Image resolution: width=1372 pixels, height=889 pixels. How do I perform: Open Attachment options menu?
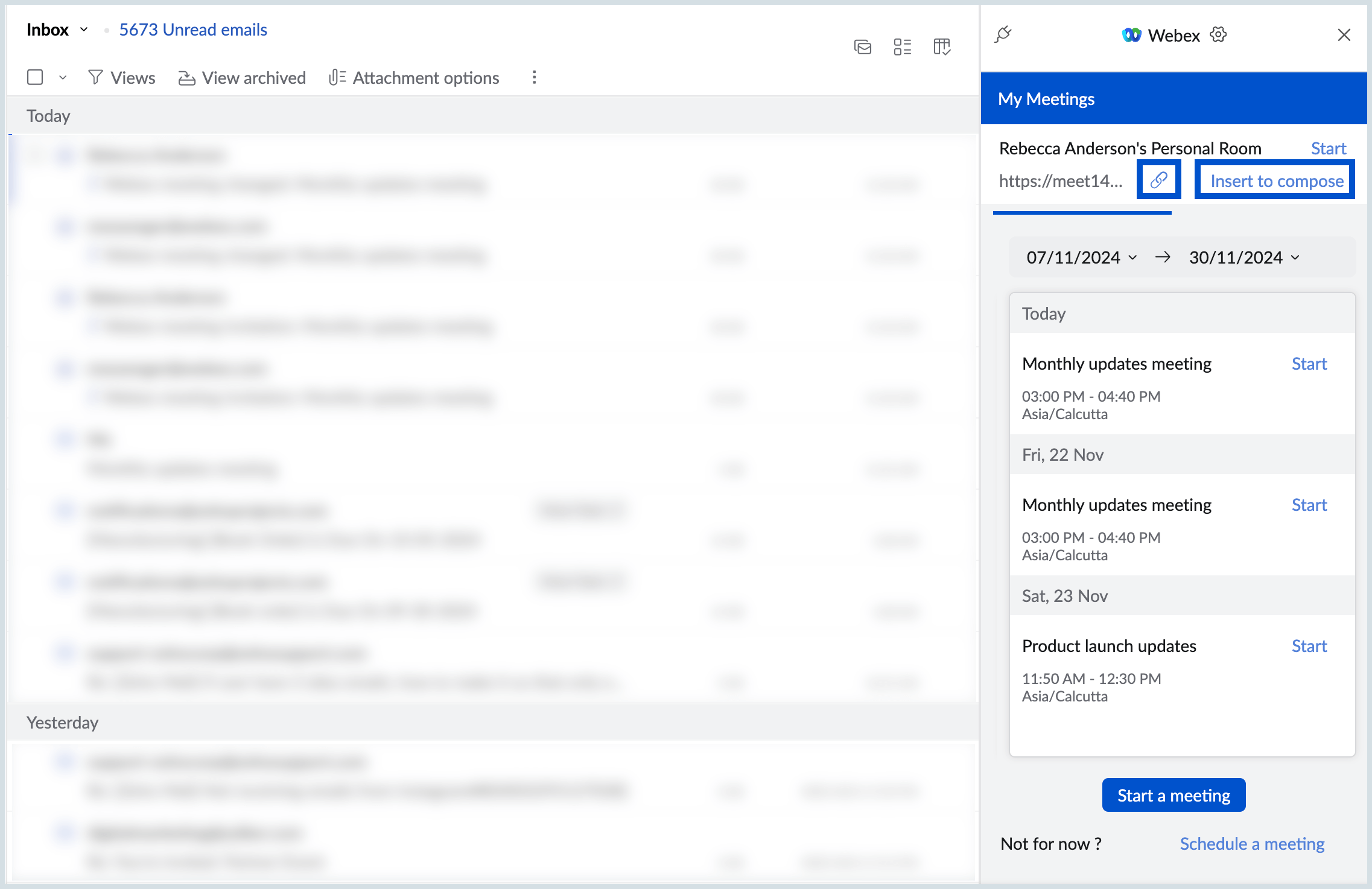coord(414,78)
